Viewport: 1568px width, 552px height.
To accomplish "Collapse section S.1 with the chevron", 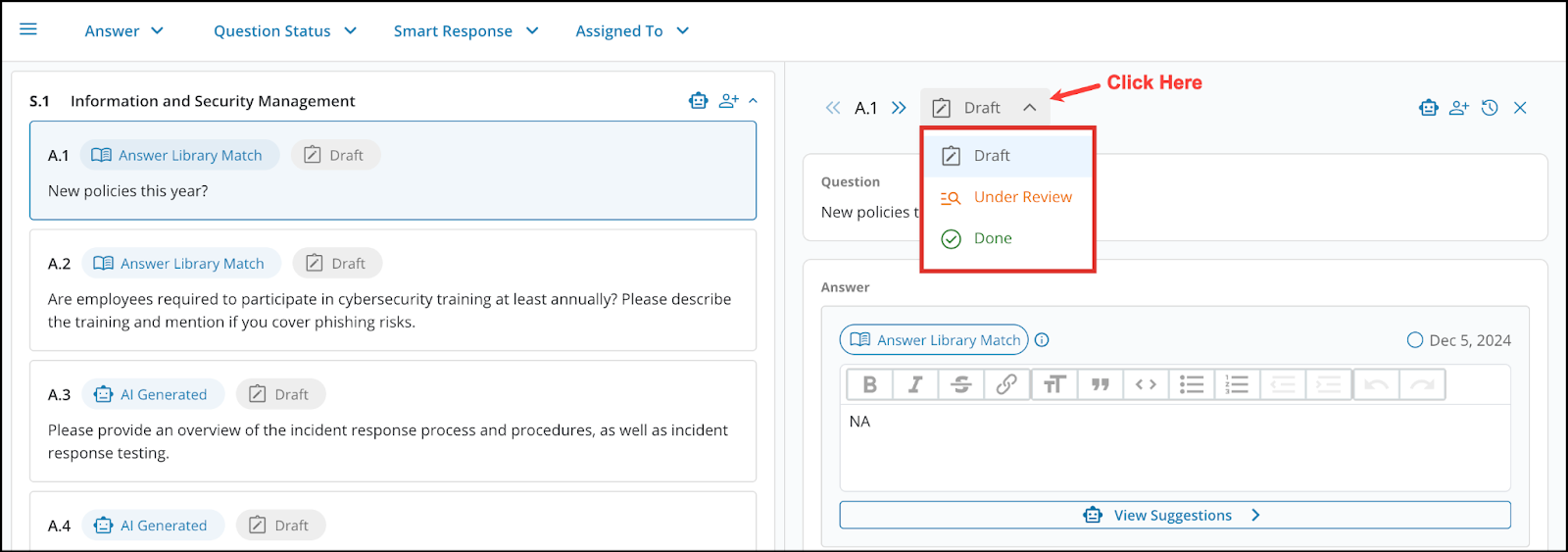I will [x=753, y=100].
